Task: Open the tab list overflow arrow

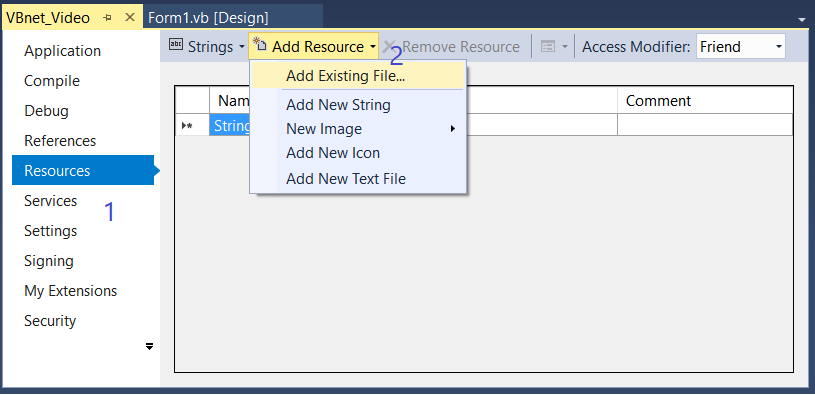Action: [802, 20]
